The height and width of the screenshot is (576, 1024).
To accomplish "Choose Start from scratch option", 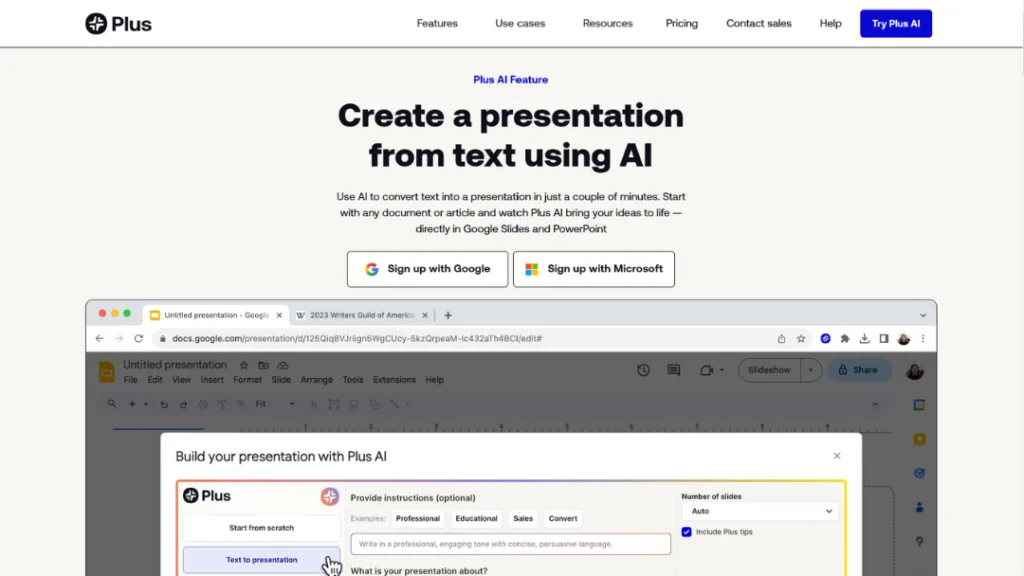I will point(261,528).
